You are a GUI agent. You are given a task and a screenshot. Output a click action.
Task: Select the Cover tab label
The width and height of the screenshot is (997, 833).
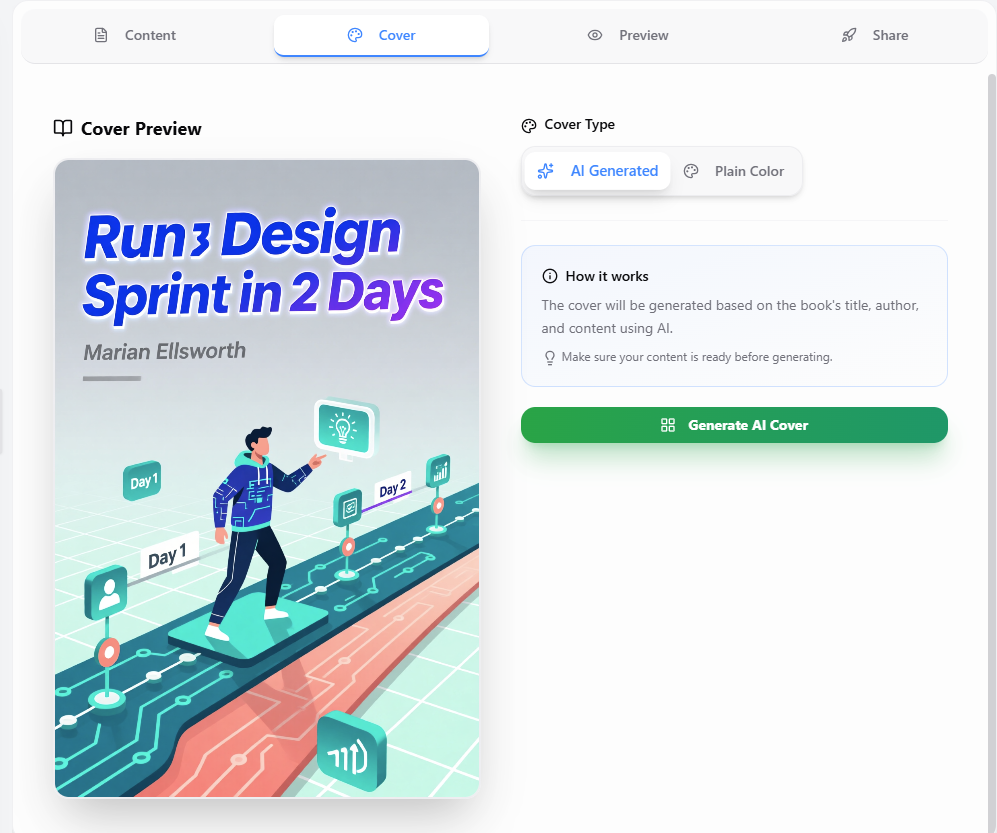point(397,35)
